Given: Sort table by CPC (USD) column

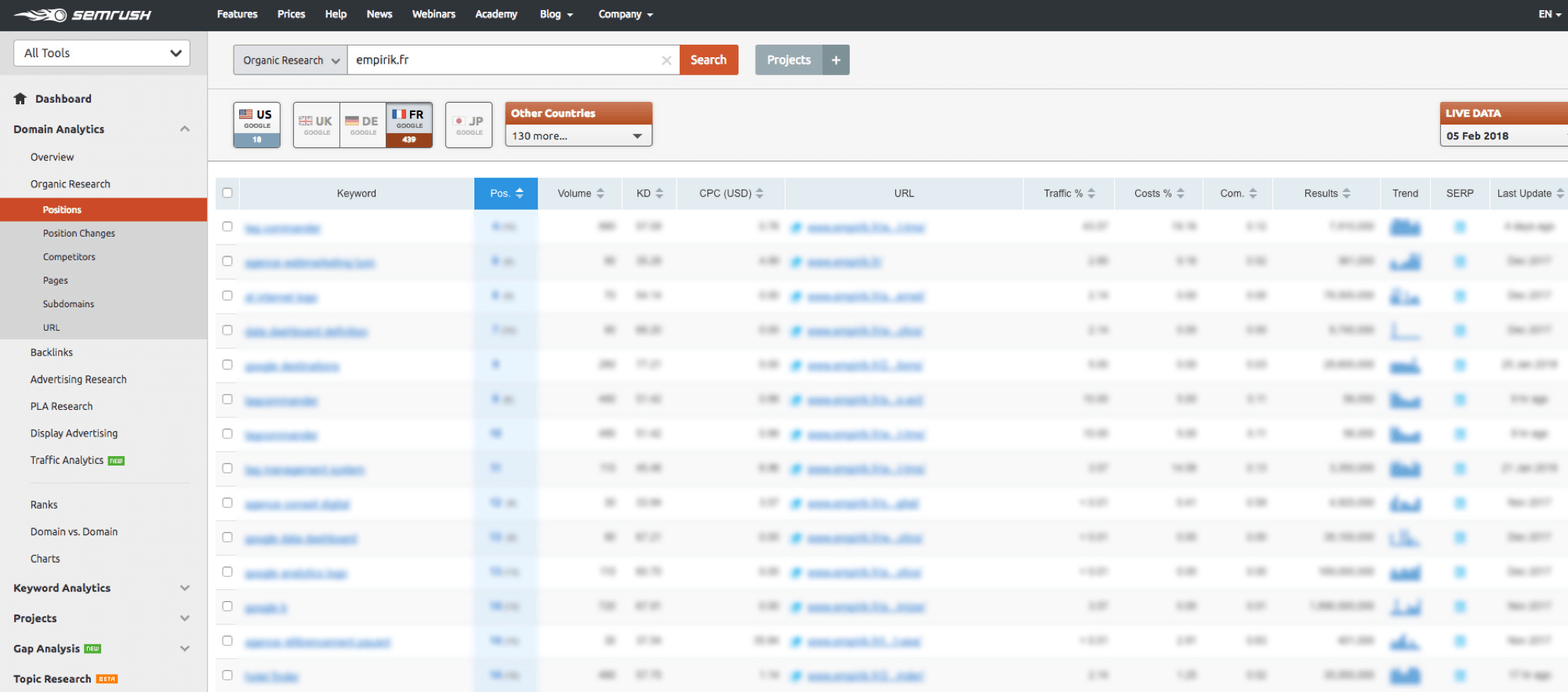Looking at the screenshot, I should click(x=731, y=194).
